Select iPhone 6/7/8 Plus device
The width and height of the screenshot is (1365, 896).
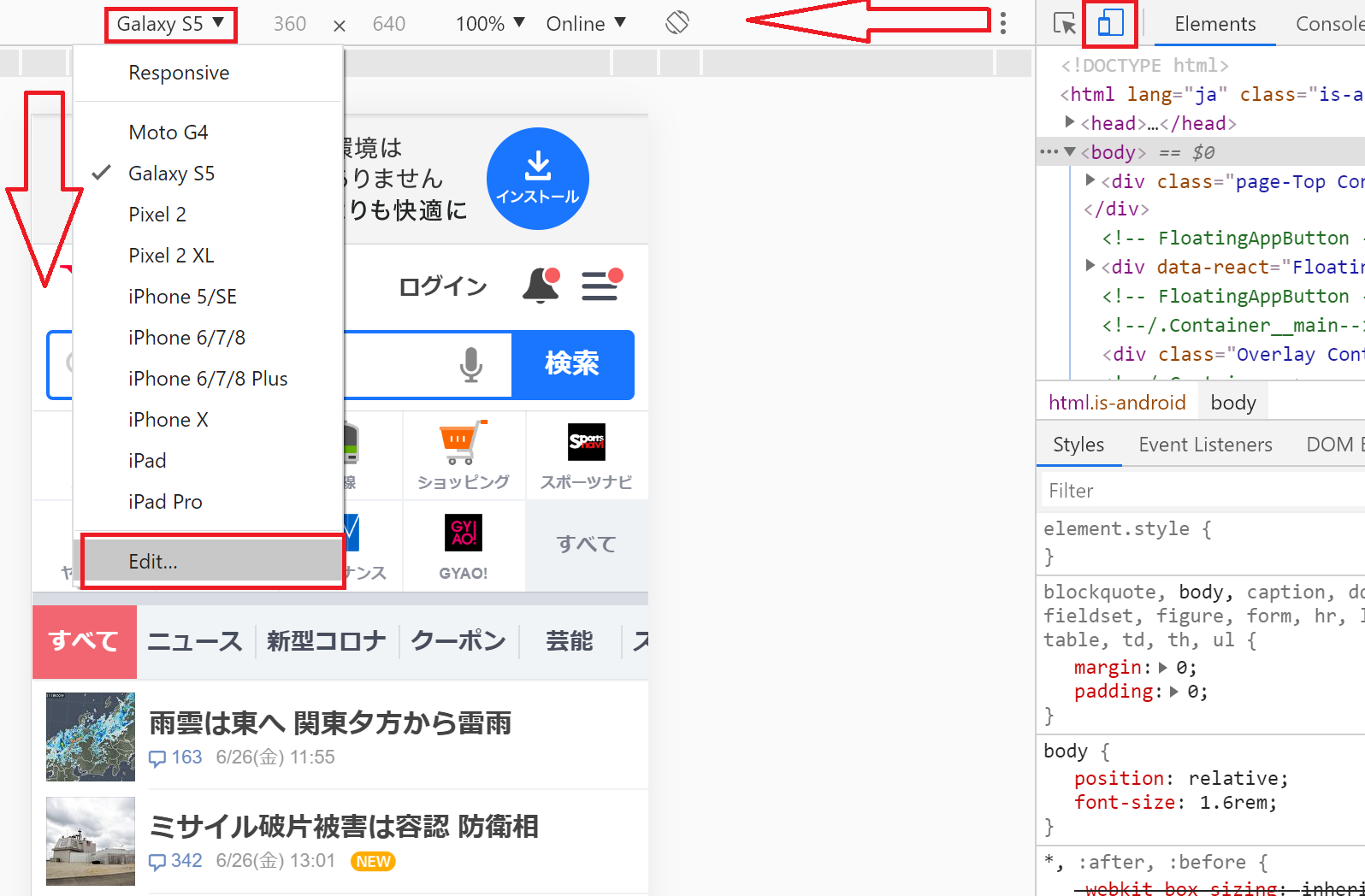coord(209,379)
